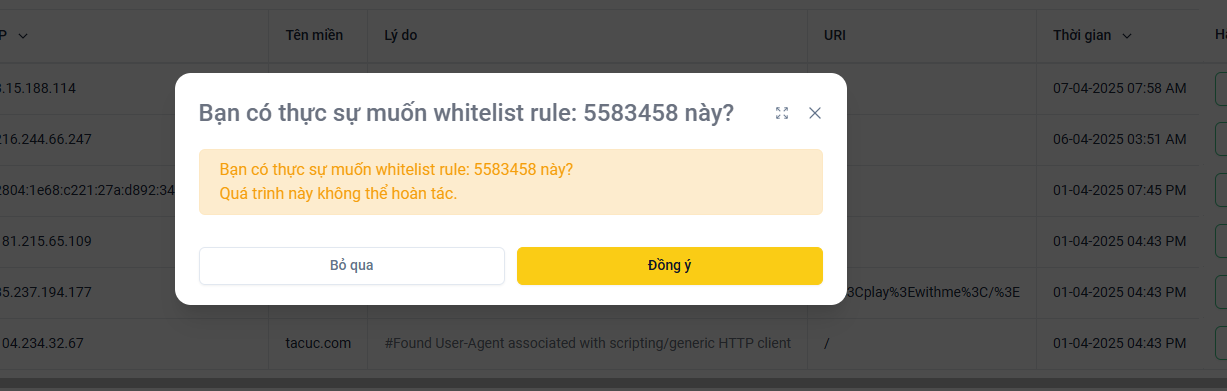Click the Bỏ qua button
The width and height of the screenshot is (1227, 391).
[x=352, y=266]
